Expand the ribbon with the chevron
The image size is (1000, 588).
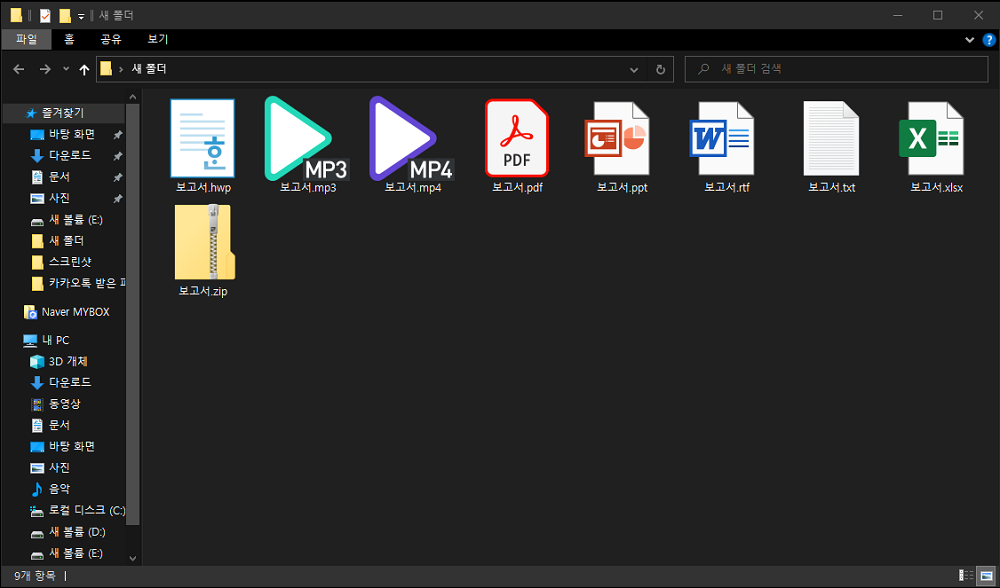point(969,40)
